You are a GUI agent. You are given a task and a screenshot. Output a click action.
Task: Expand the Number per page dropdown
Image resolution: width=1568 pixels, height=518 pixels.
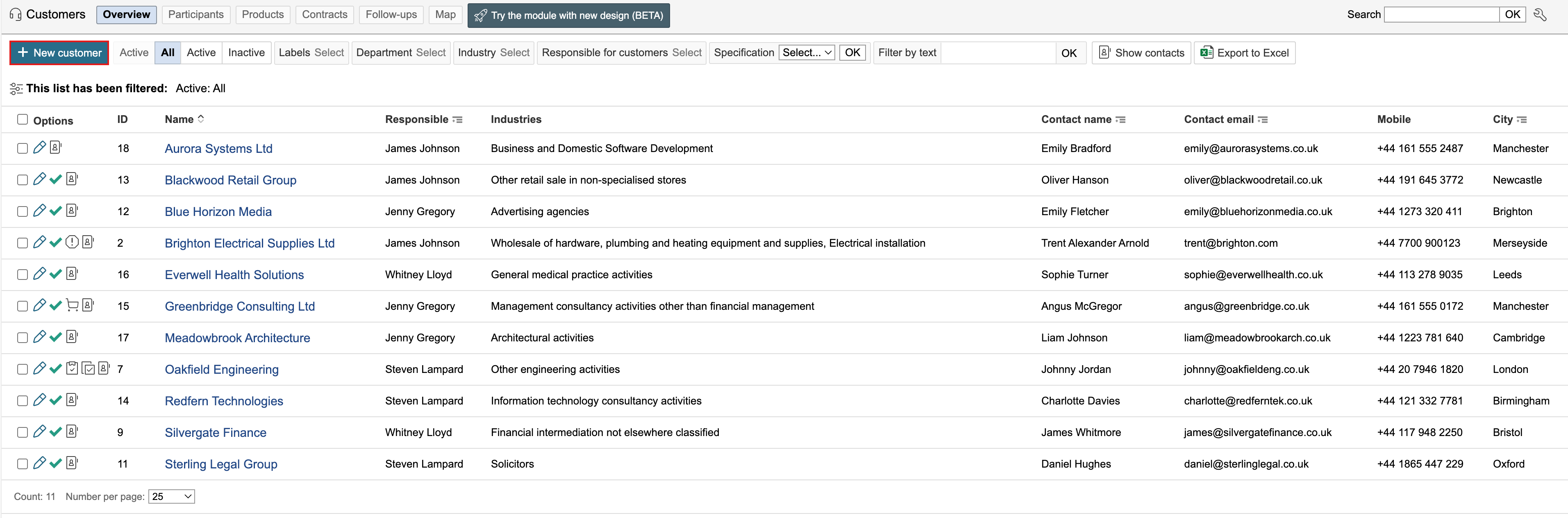point(172,497)
